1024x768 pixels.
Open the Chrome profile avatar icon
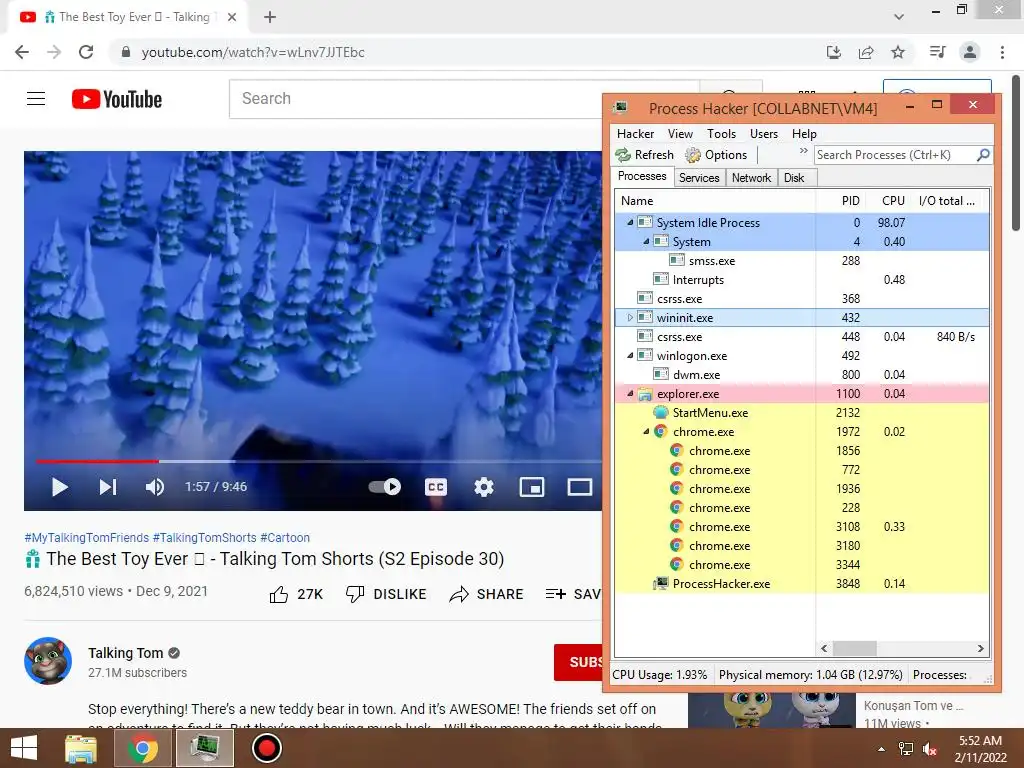point(970,52)
